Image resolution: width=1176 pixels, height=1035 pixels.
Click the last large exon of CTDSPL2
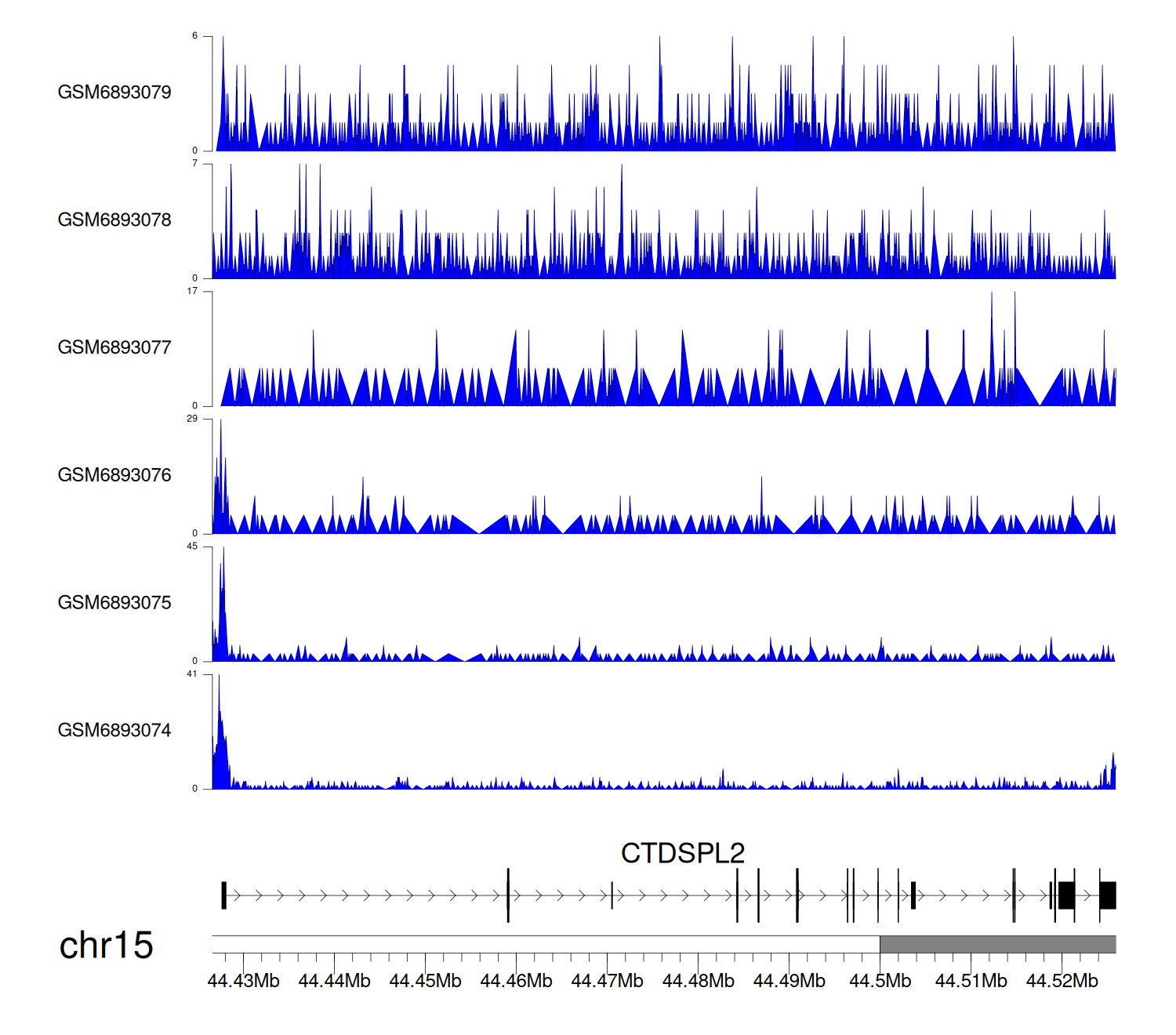(1107, 895)
